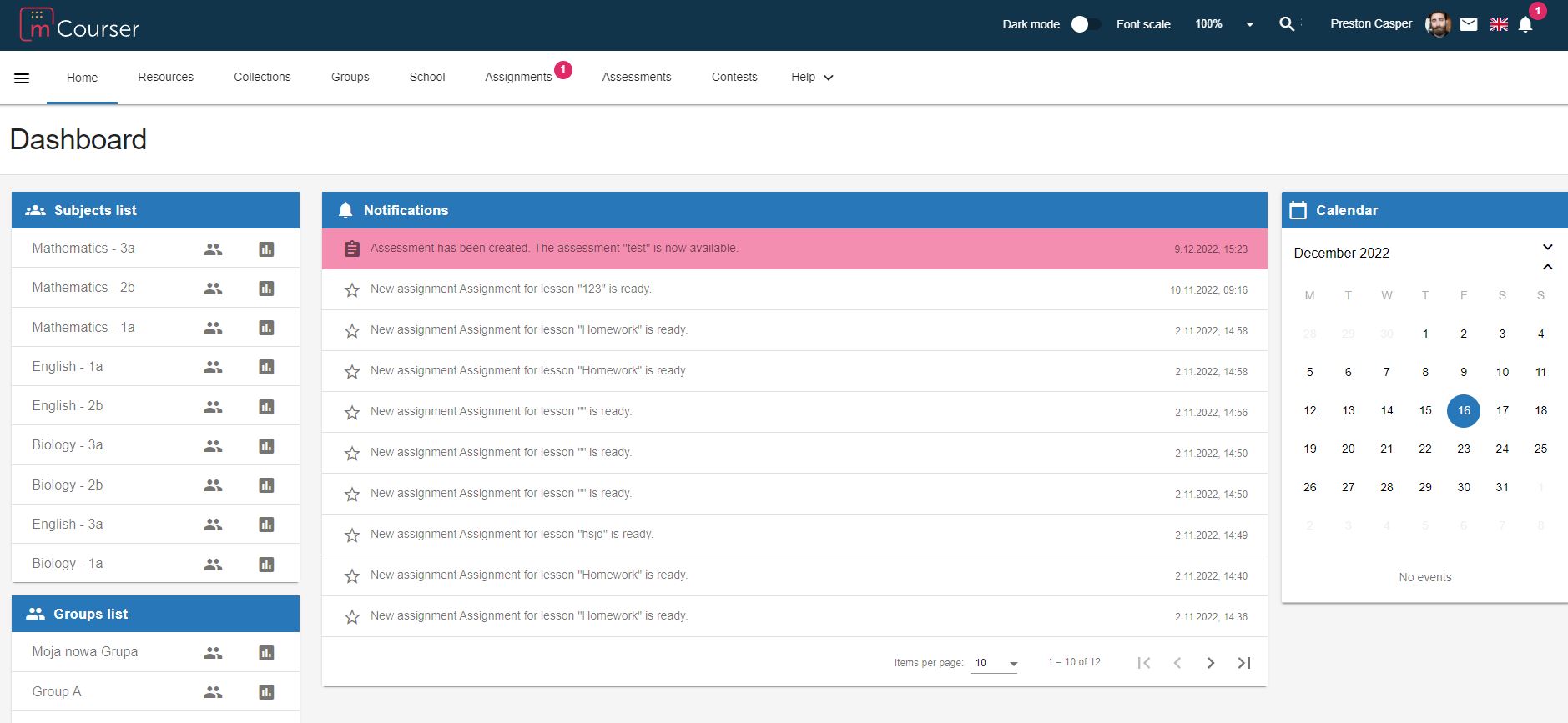Screen dimensions: 1568x723
Task: Open members icon for Mathematics - 1a
Action: tap(214, 328)
